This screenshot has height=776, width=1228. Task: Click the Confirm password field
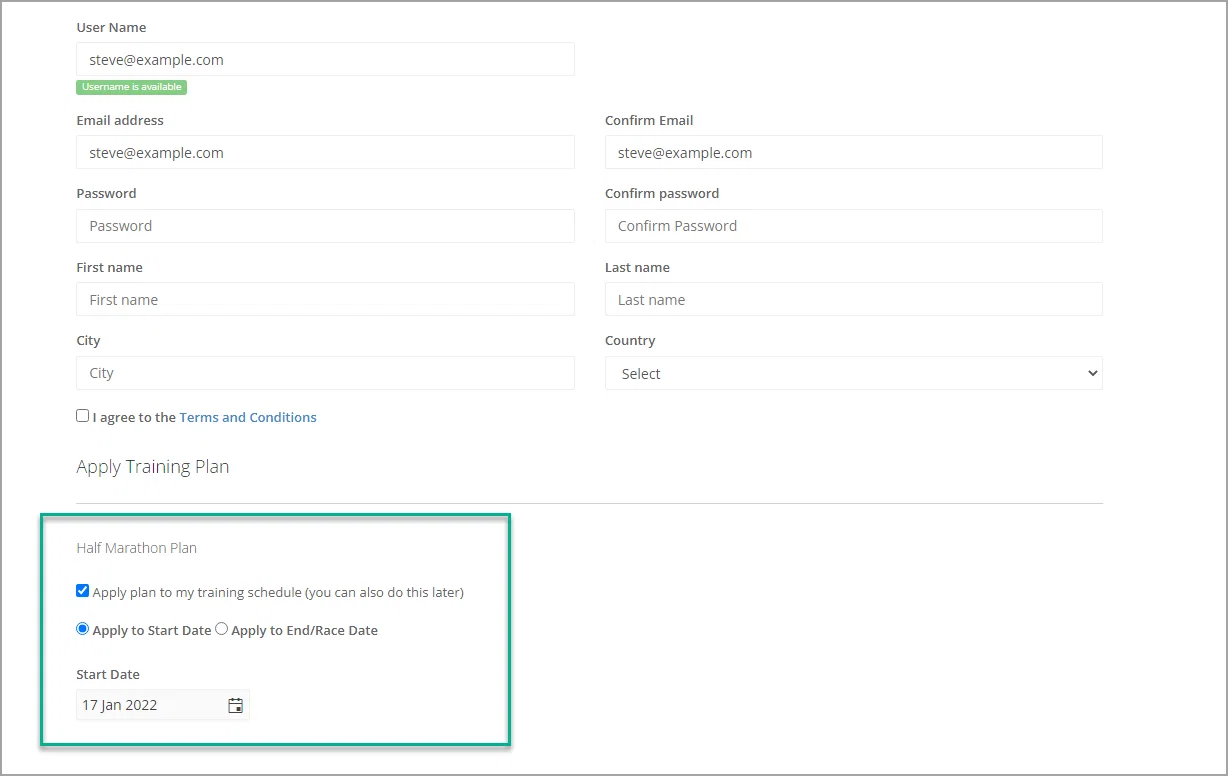pyautogui.click(x=853, y=225)
